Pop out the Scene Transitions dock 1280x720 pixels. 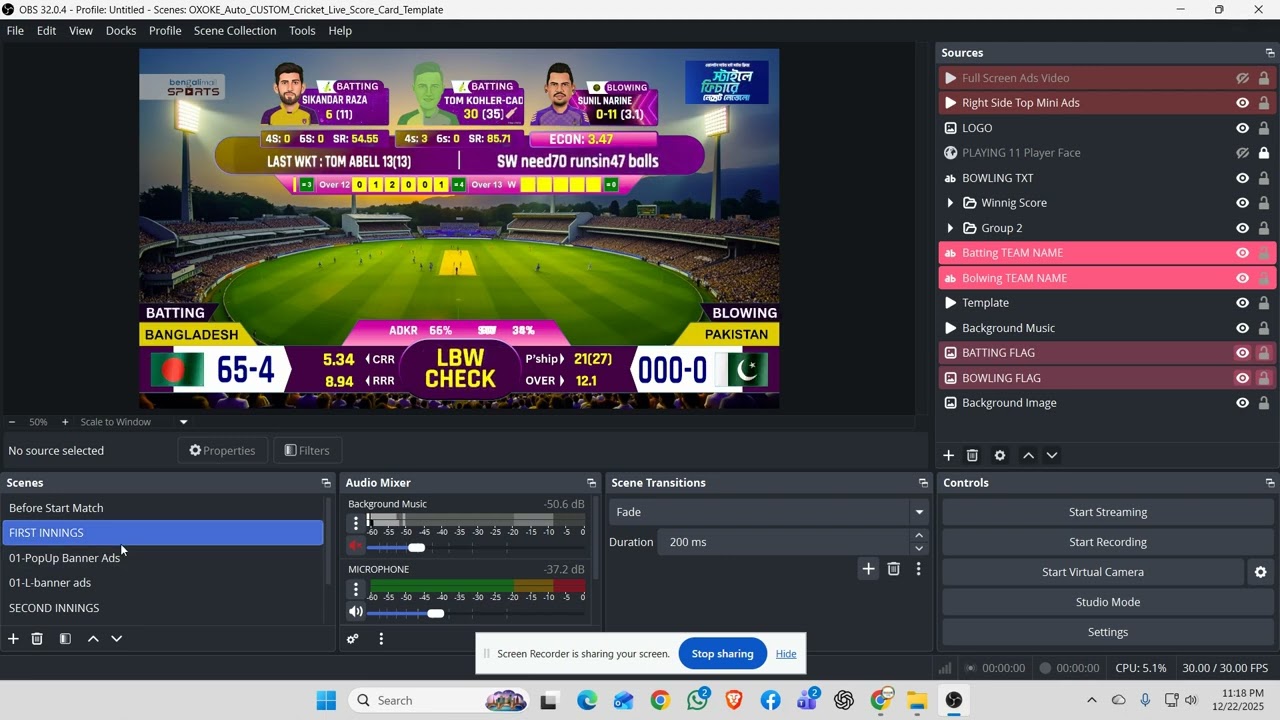[x=923, y=483]
